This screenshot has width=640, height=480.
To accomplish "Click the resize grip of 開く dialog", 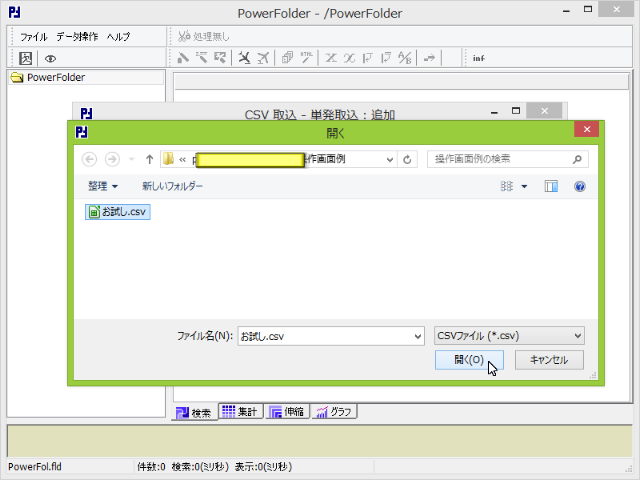I will pyautogui.click(x=593, y=375).
